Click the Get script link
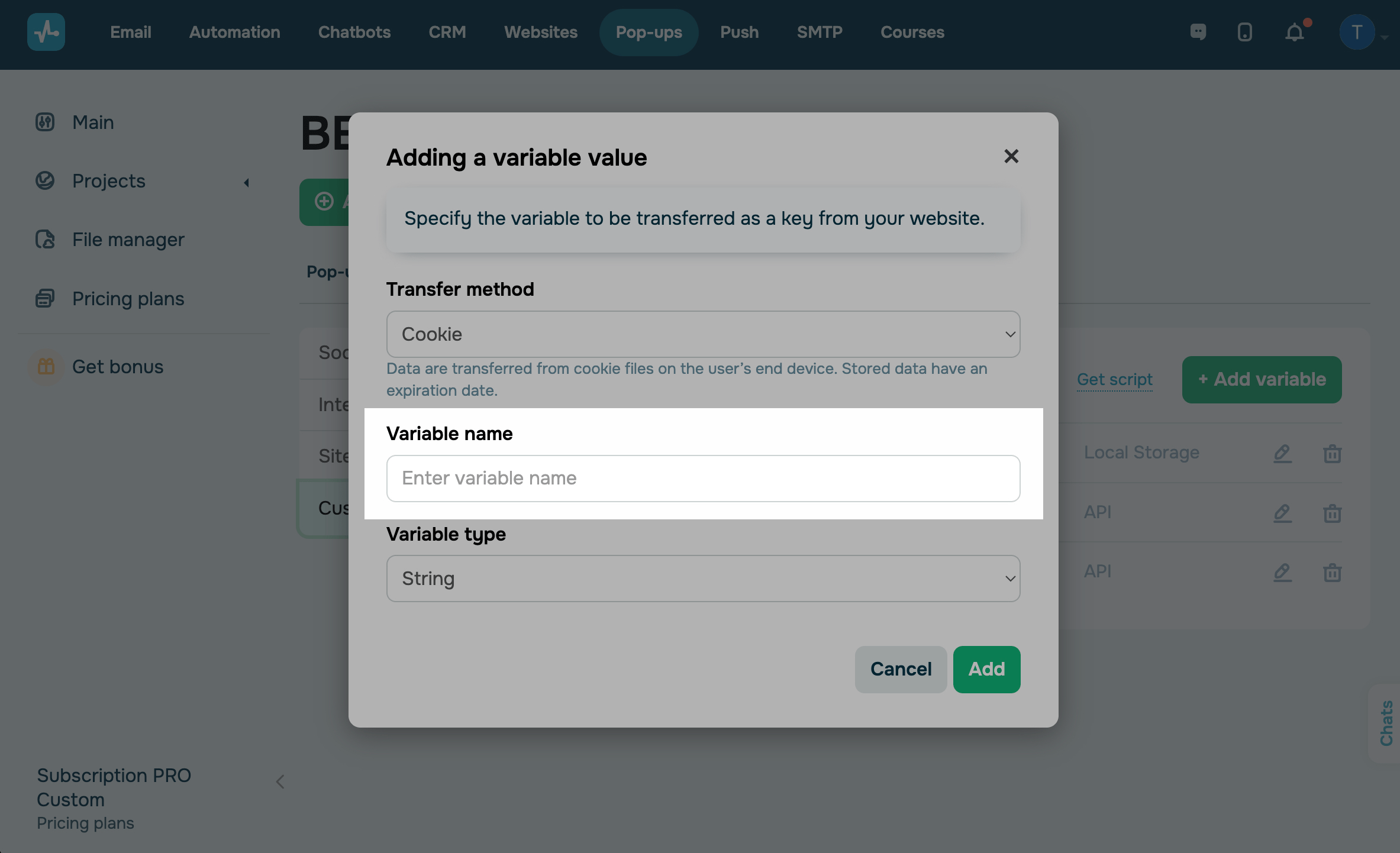Screen dimensions: 1400x853 (1114, 379)
